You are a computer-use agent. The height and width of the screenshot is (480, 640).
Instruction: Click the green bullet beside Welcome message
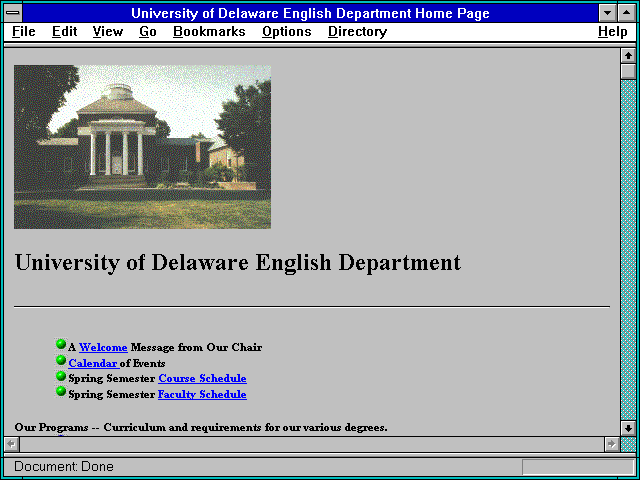pyautogui.click(x=61, y=344)
